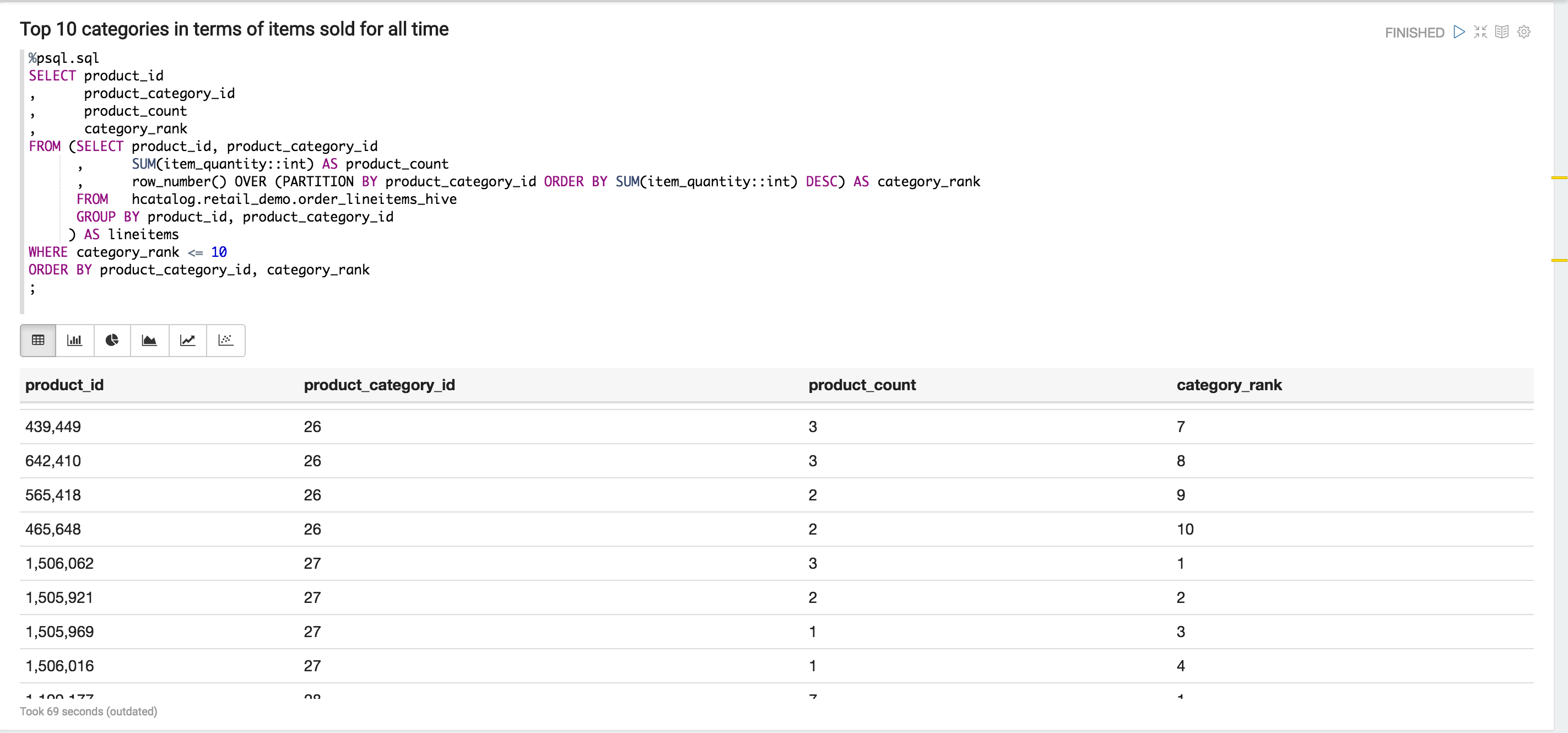Display results as a pie chart
Viewport: 1568px width, 733px height.
pyautogui.click(x=112, y=341)
